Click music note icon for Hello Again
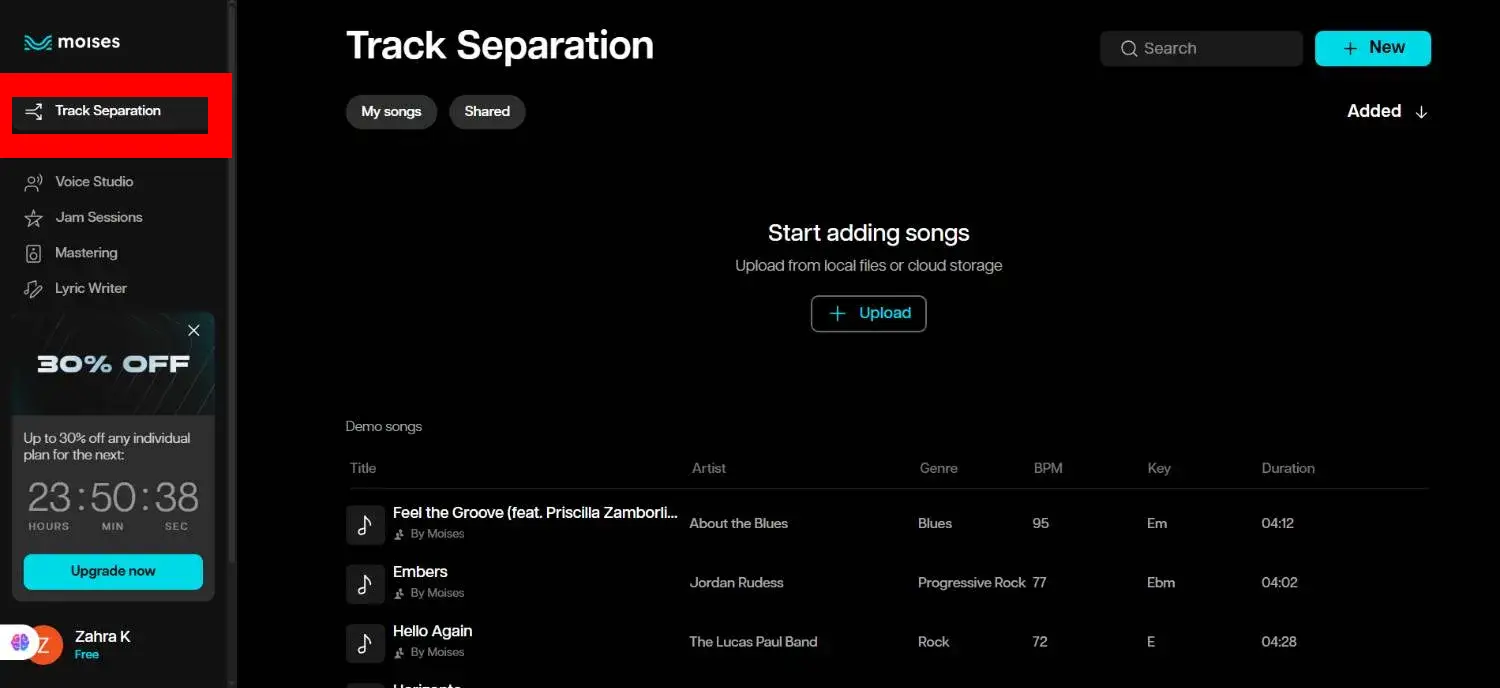Screen dimensions: 1500x688 365,643
